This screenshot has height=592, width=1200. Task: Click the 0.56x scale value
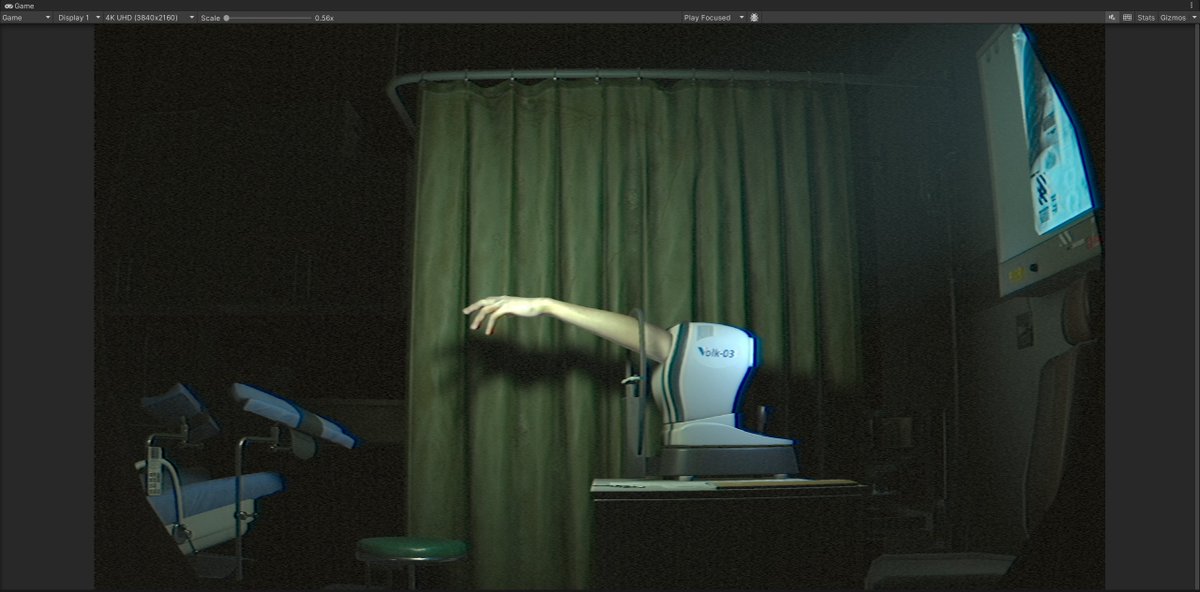click(x=324, y=18)
